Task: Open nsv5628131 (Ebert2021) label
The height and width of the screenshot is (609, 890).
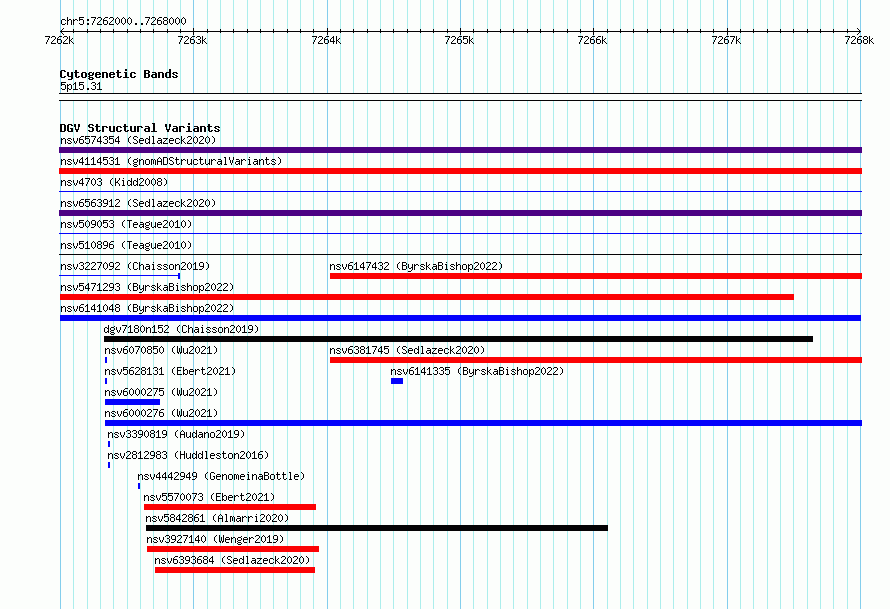Action: click(x=170, y=371)
